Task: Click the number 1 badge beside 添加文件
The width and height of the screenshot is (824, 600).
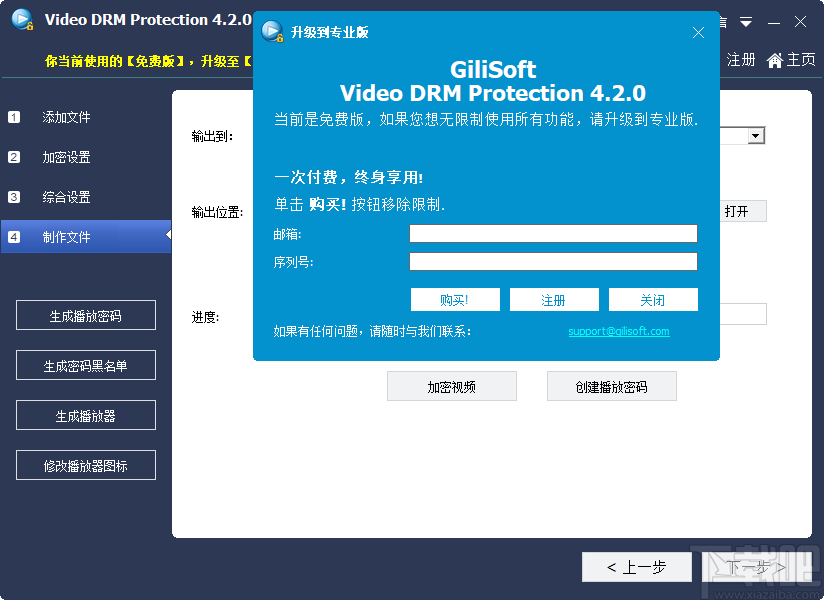Action: tap(13, 117)
